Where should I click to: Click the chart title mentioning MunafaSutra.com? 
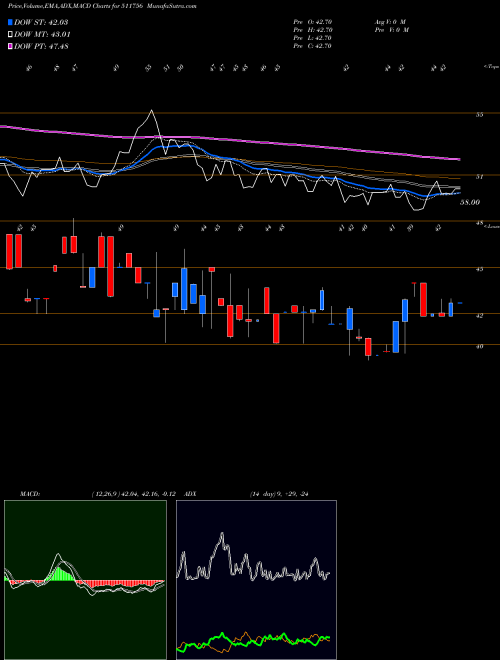pos(102,6)
